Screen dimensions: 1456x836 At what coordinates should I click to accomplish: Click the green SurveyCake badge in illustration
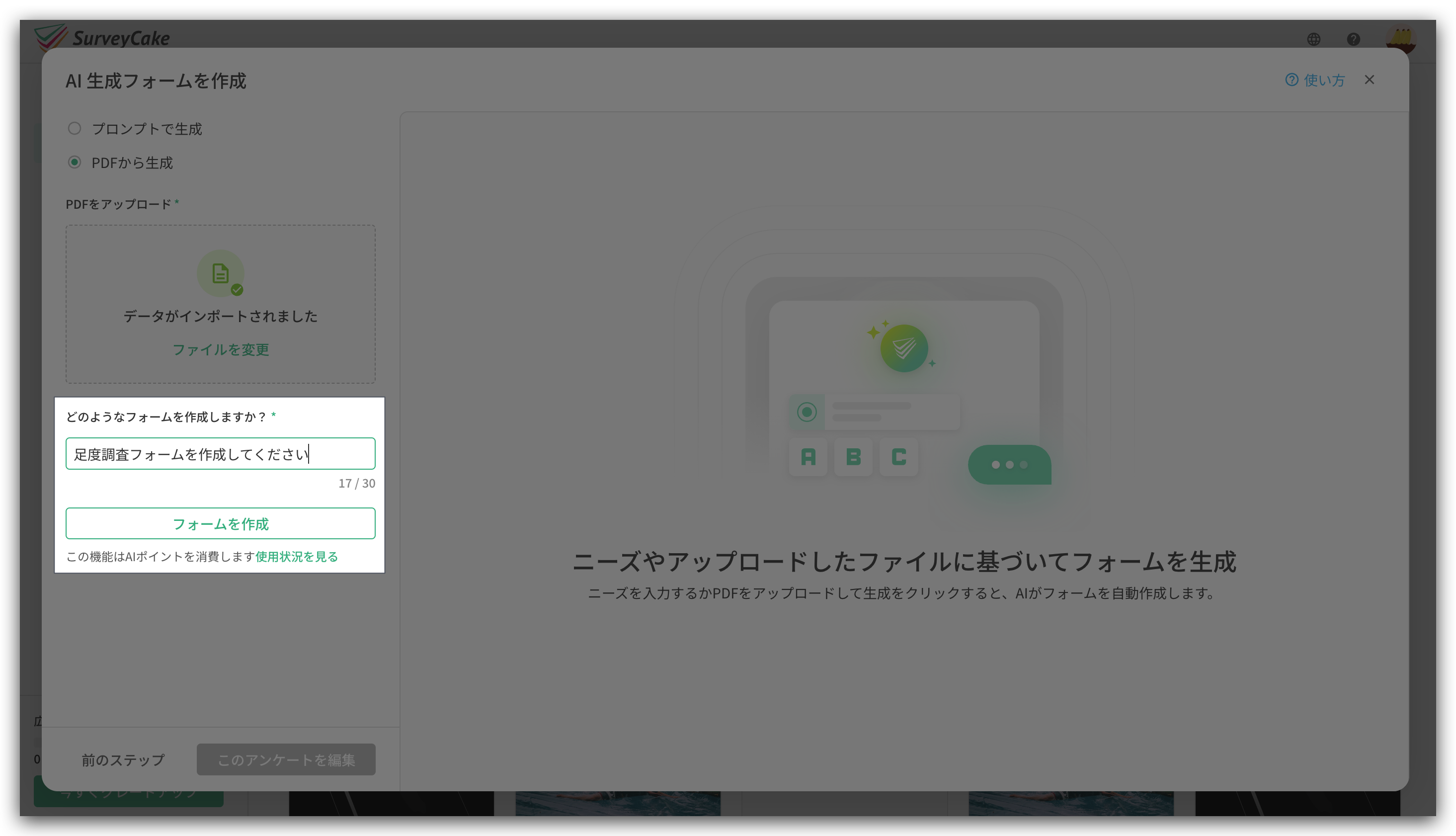(904, 348)
